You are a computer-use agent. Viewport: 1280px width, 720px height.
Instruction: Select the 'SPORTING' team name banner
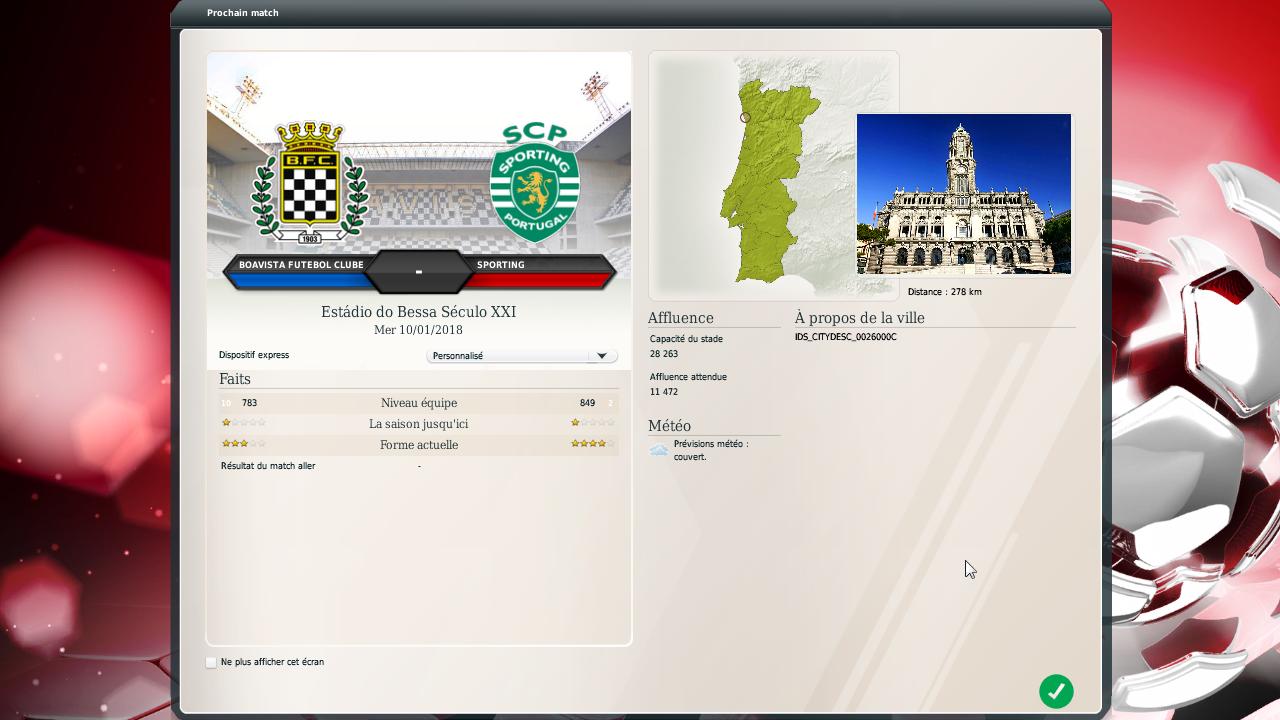(501, 265)
